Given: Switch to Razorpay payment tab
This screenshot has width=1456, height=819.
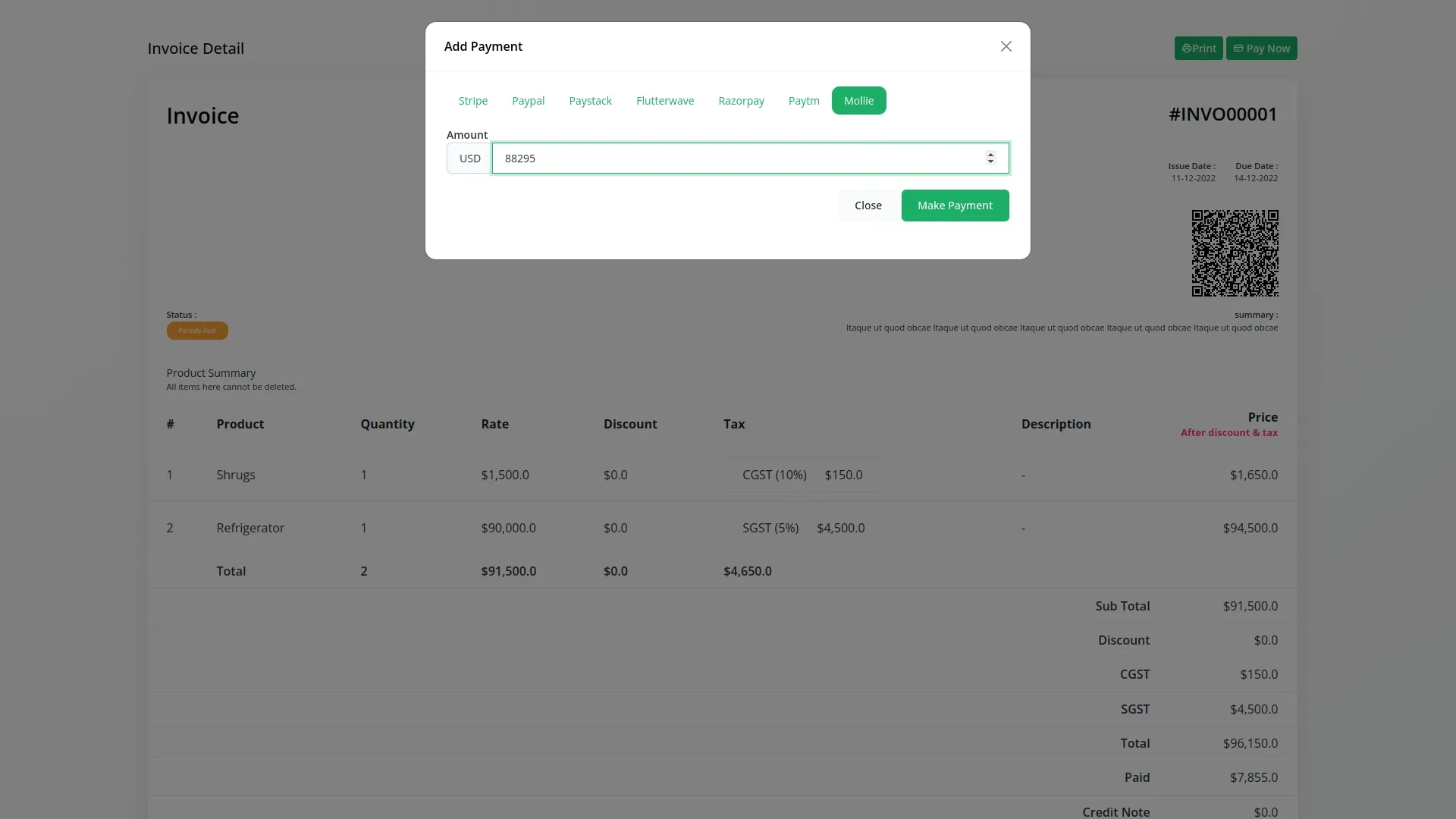Looking at the screenshot, I should click(x=741, y=101).
